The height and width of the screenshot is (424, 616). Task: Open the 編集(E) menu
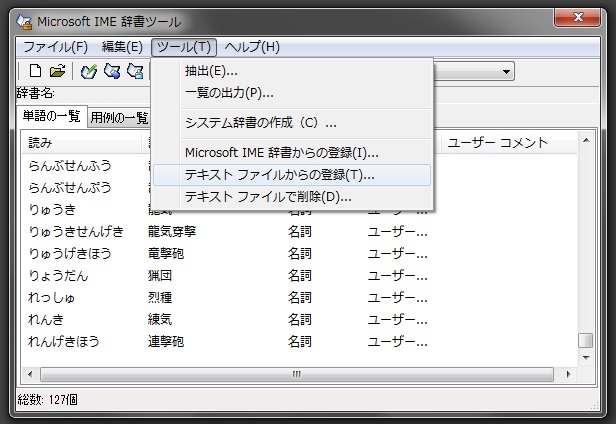coord(122,47)
